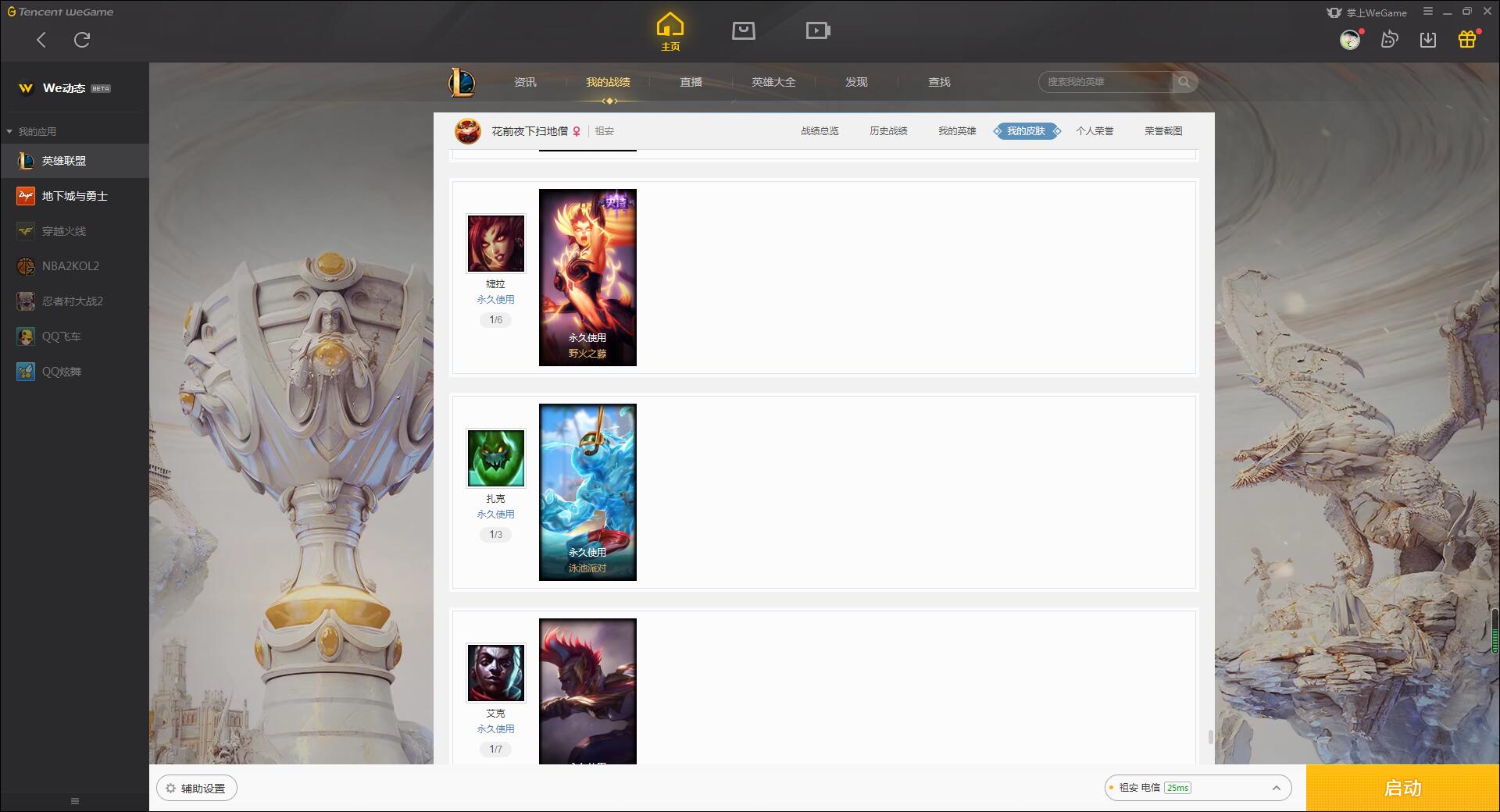Open the 艾克 skin card image

(587, 691)
